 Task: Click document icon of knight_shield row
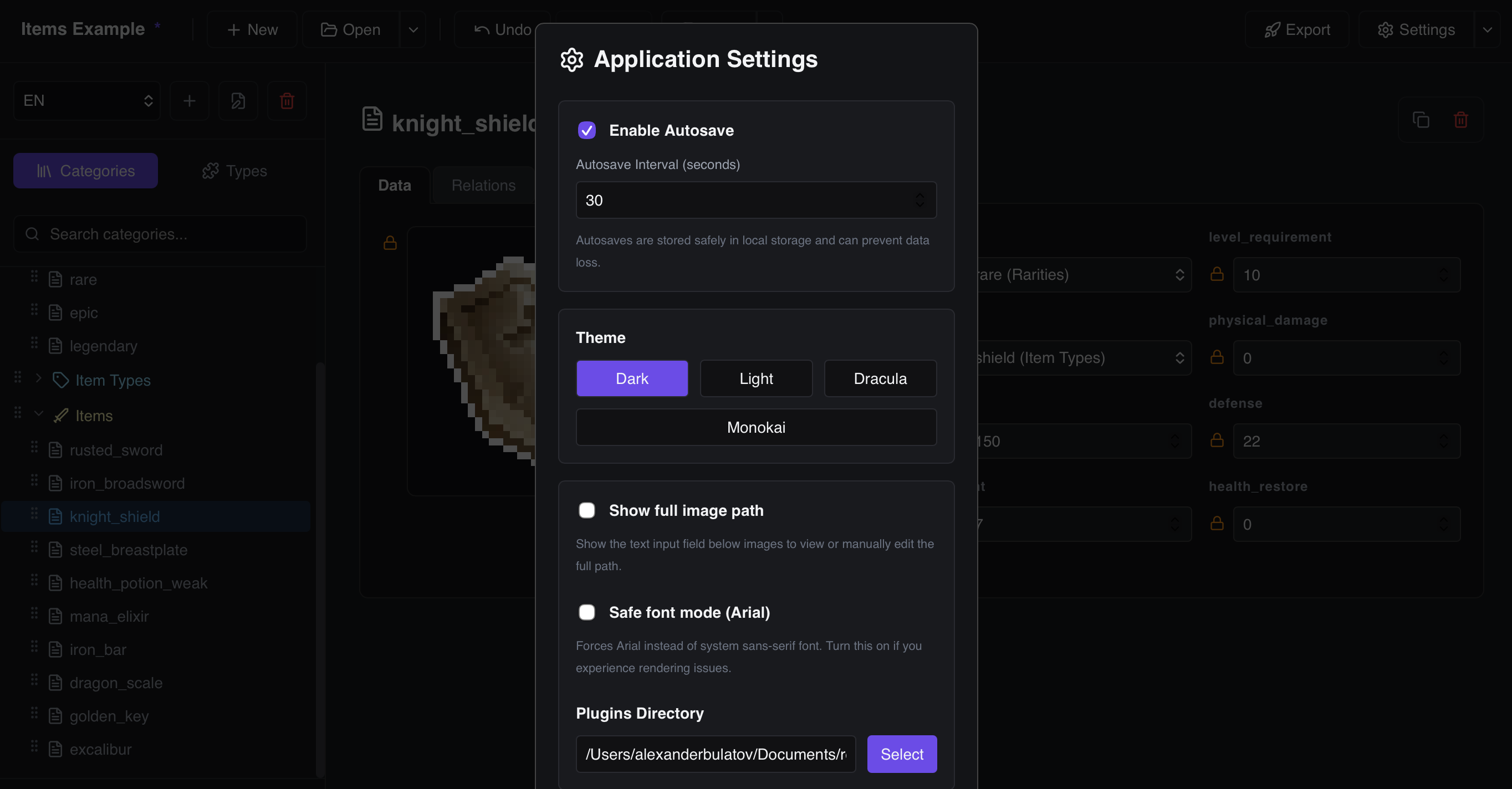click(x=55, y=516)
